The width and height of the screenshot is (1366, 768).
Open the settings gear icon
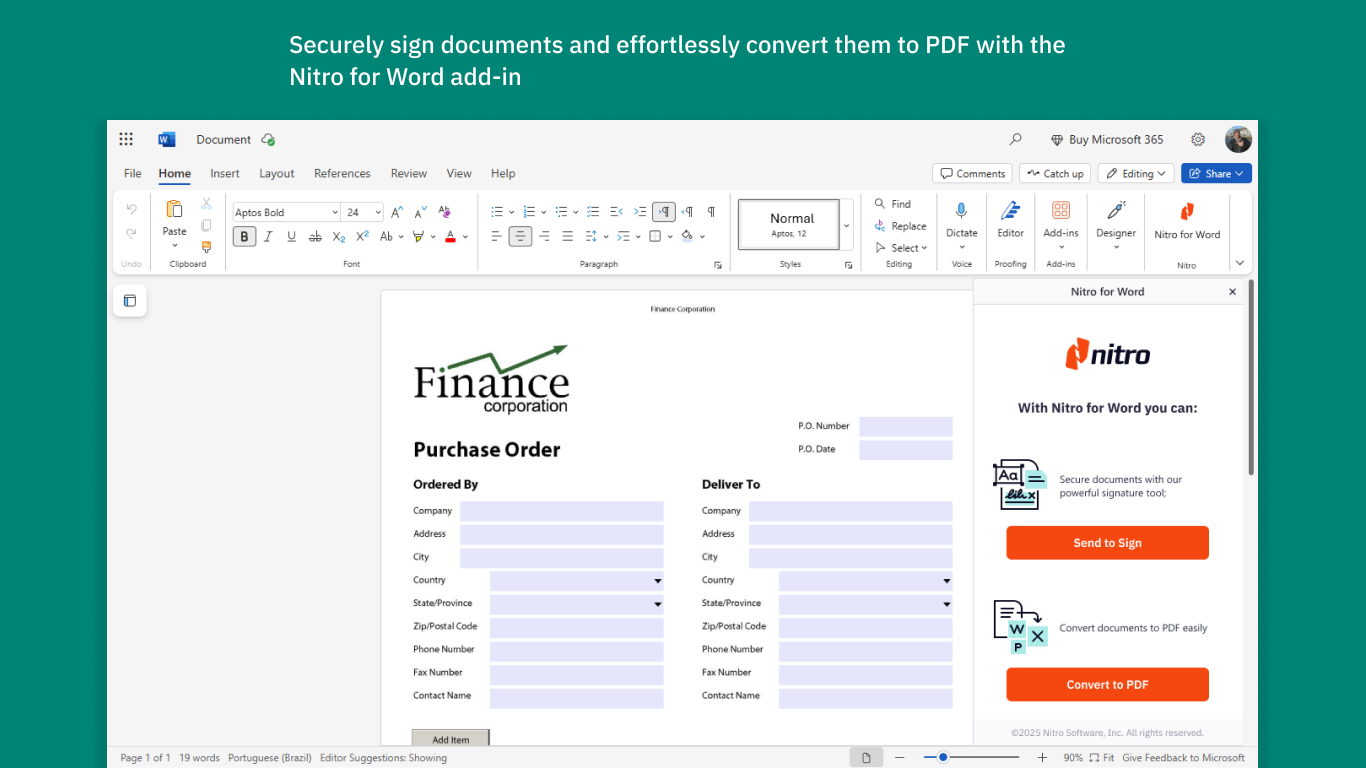pyautogui.click(x=1198, y=140)
